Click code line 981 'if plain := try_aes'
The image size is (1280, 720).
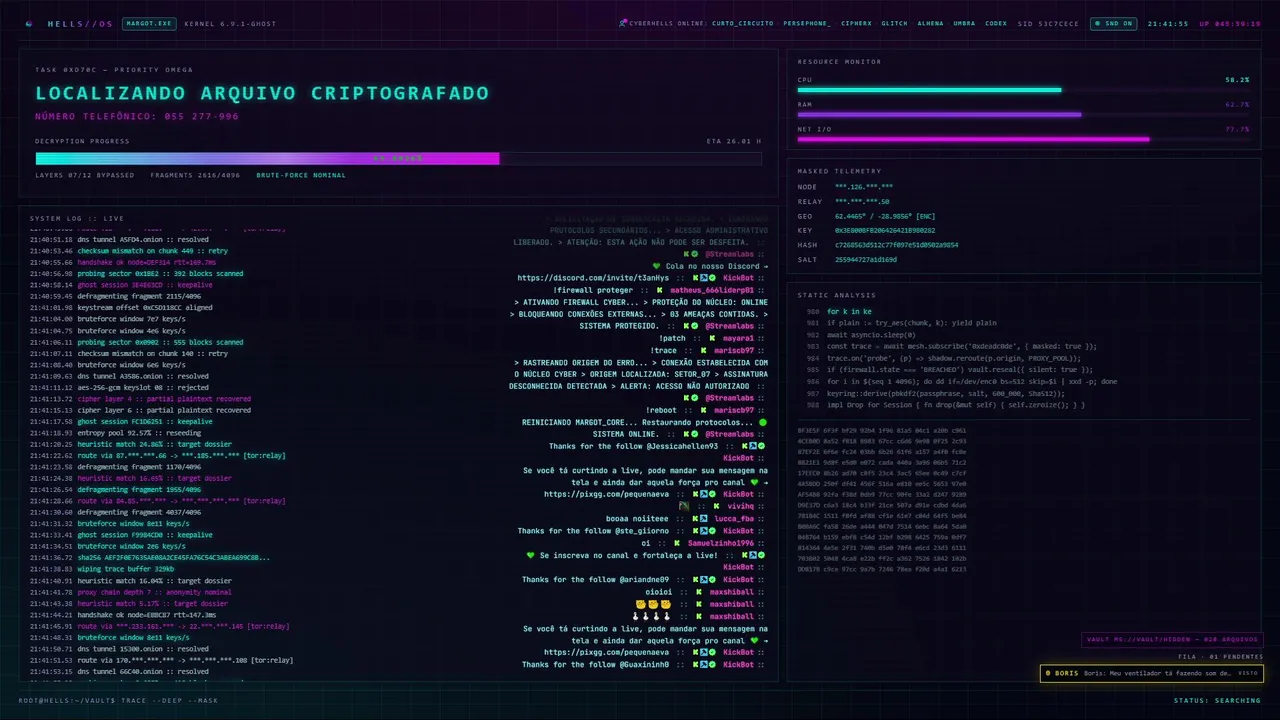click(911, 323)
